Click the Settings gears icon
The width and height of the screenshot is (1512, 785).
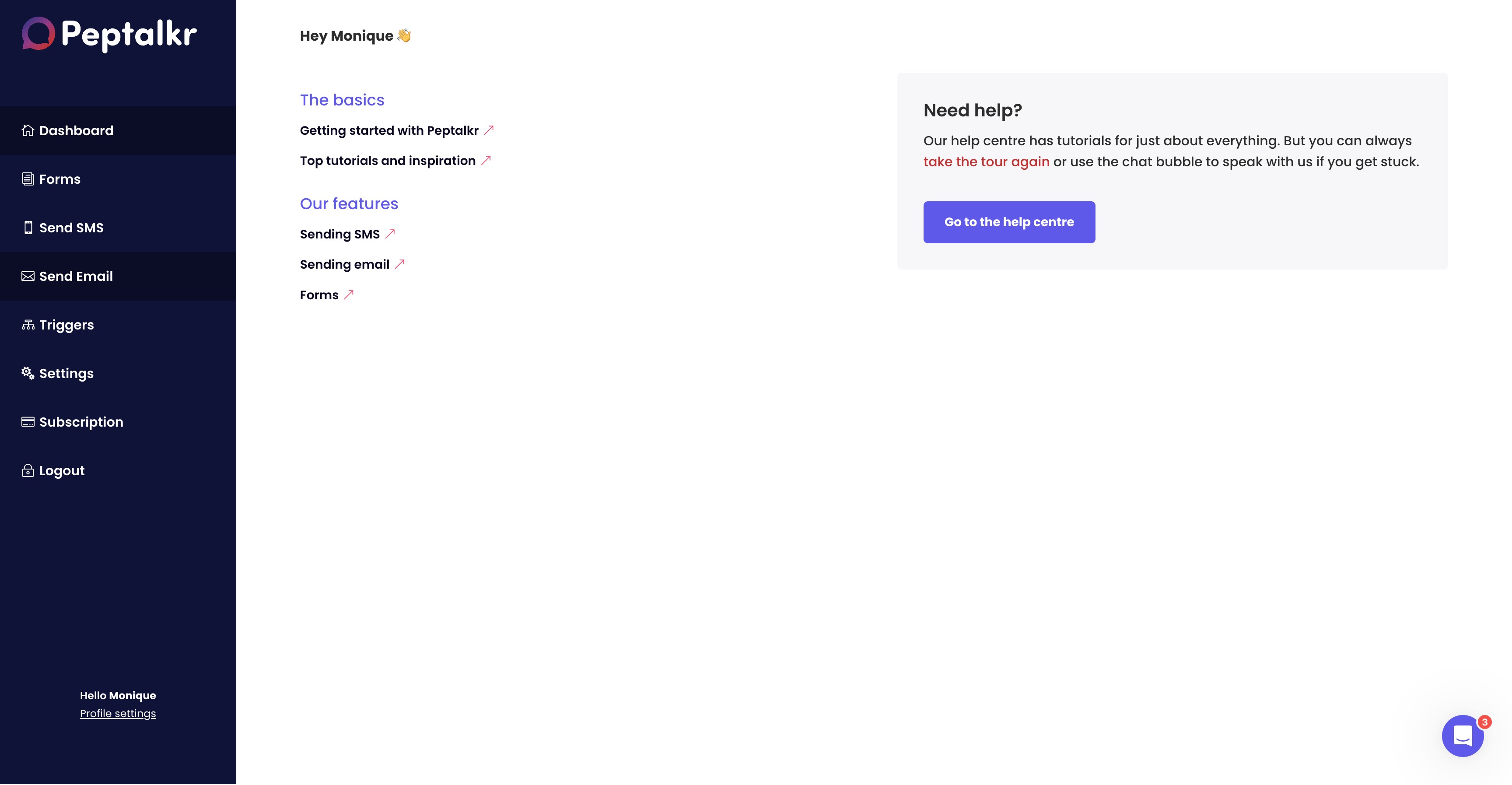tap(28, 373)
